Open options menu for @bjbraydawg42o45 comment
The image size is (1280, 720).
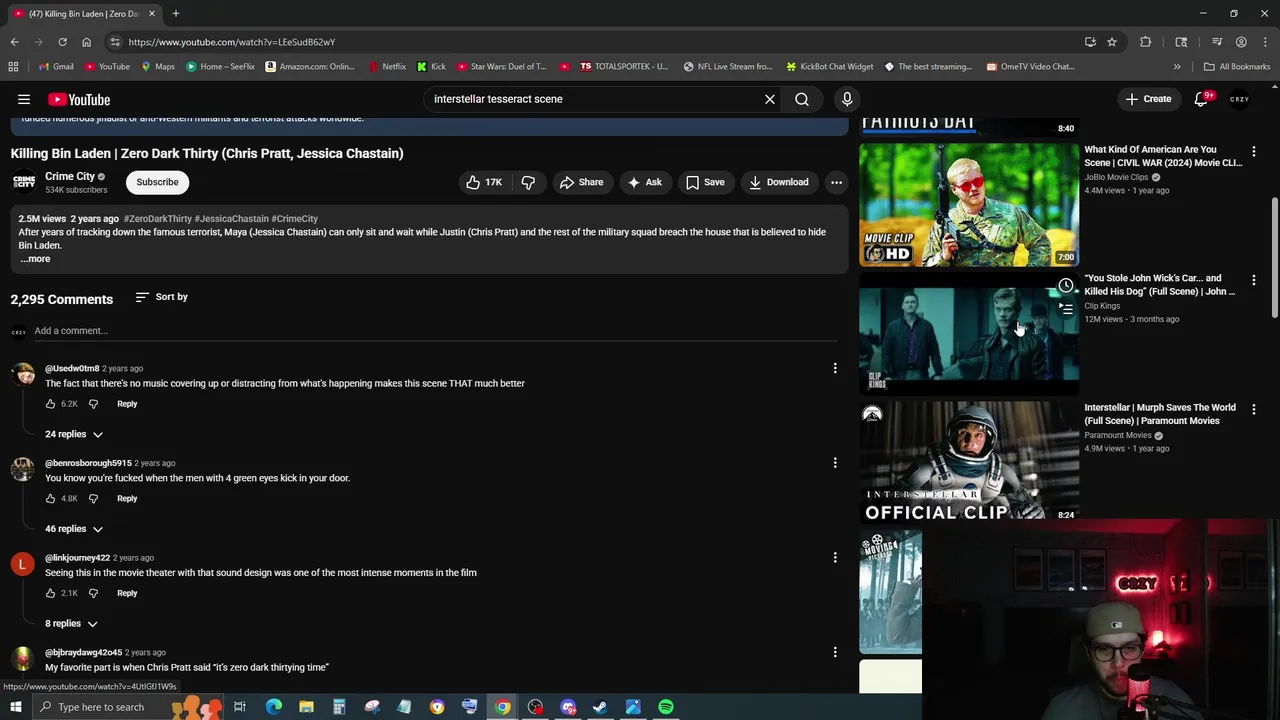tap(835, 652)
